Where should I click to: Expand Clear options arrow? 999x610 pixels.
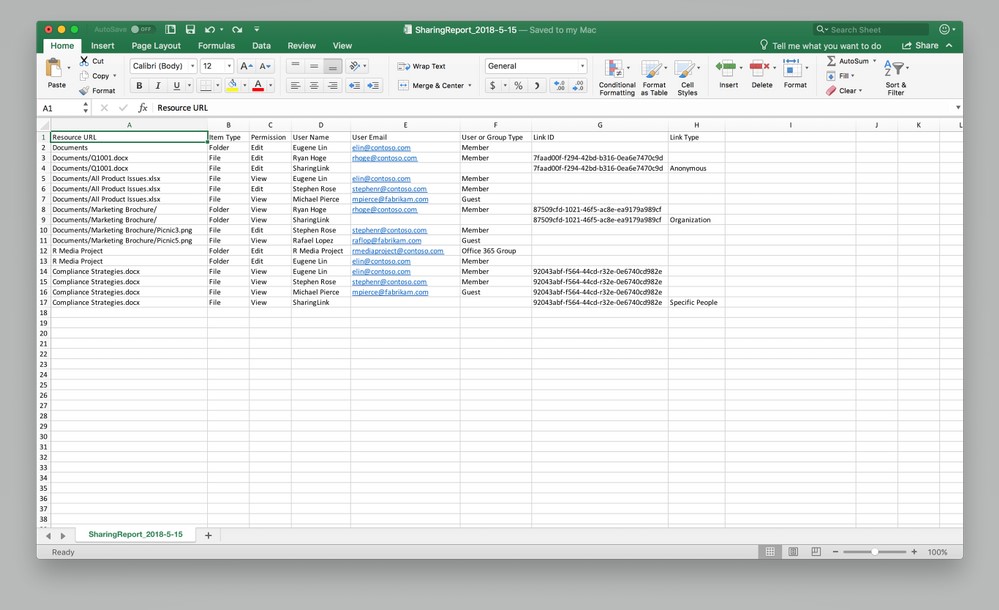pyautogui.click(x=861, y=91)
